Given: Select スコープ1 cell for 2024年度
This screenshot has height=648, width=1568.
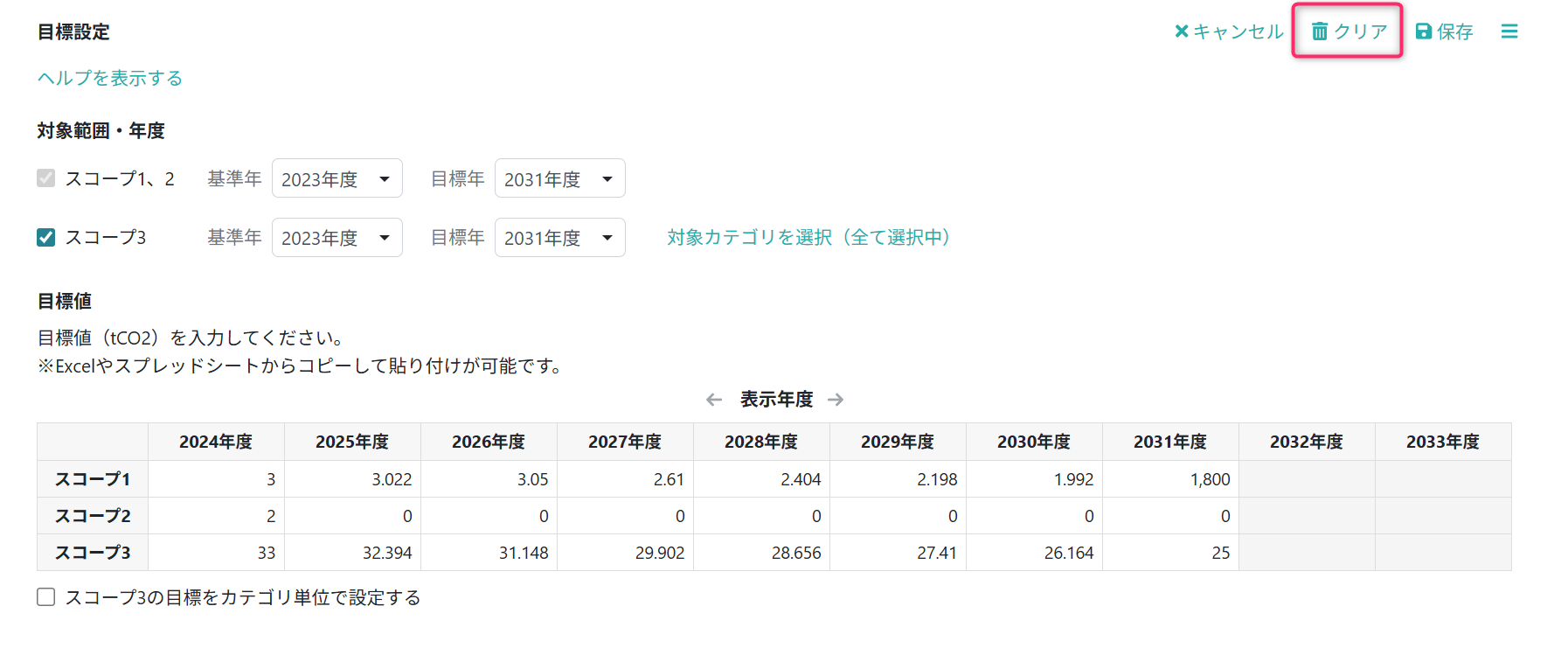Looking at the screenshot, I should click(216, 479).
